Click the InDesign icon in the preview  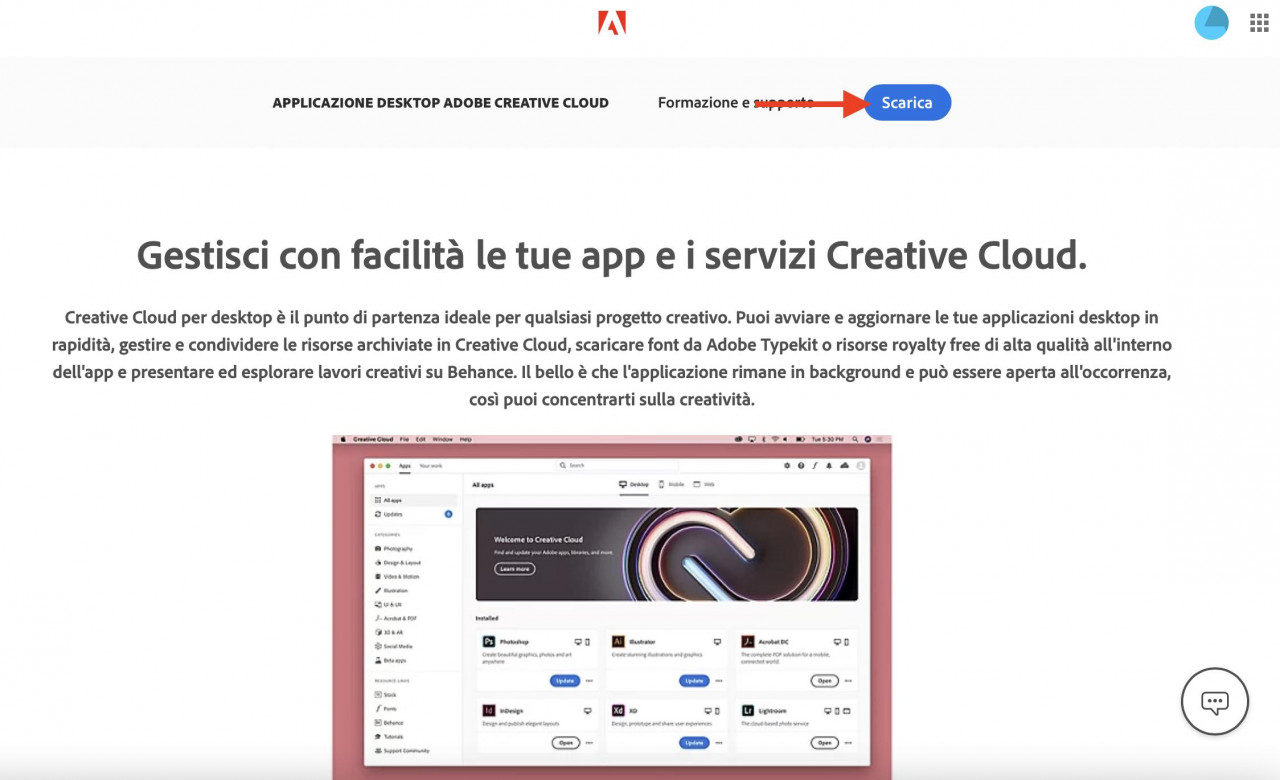point(489,710)
